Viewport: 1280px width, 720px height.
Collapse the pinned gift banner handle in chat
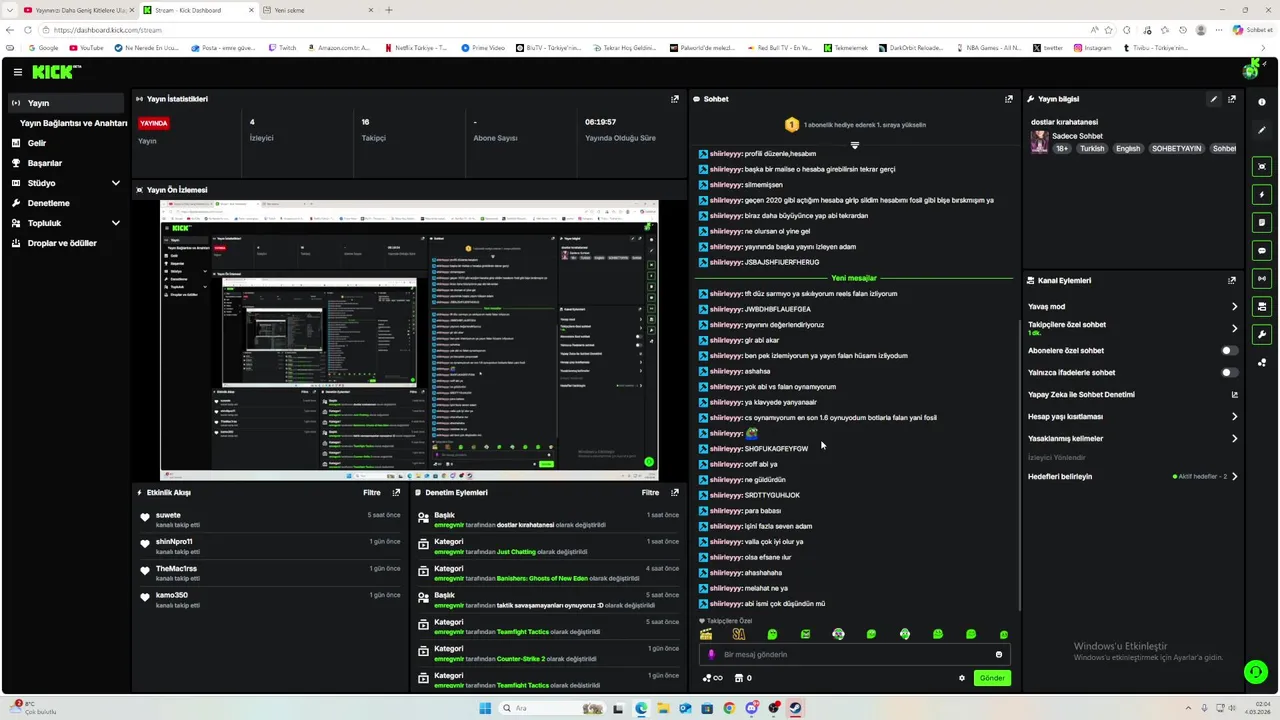[x=854, y=145]
